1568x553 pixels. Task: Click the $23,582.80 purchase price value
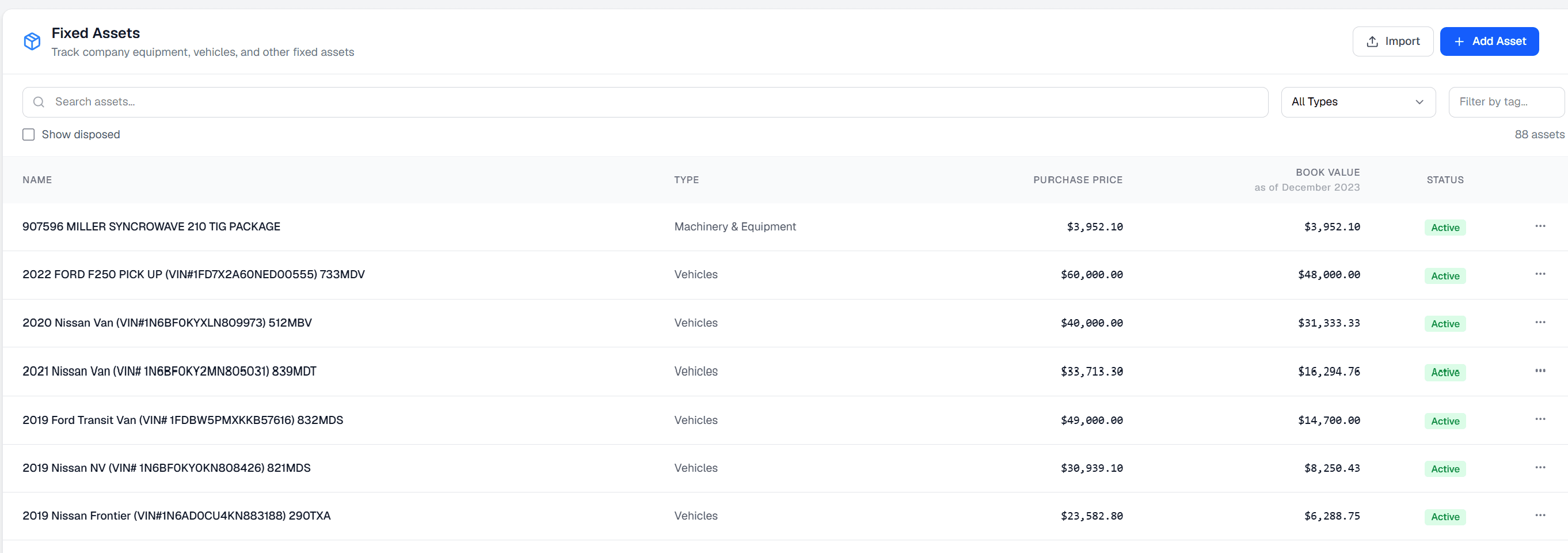(1091, 516)
